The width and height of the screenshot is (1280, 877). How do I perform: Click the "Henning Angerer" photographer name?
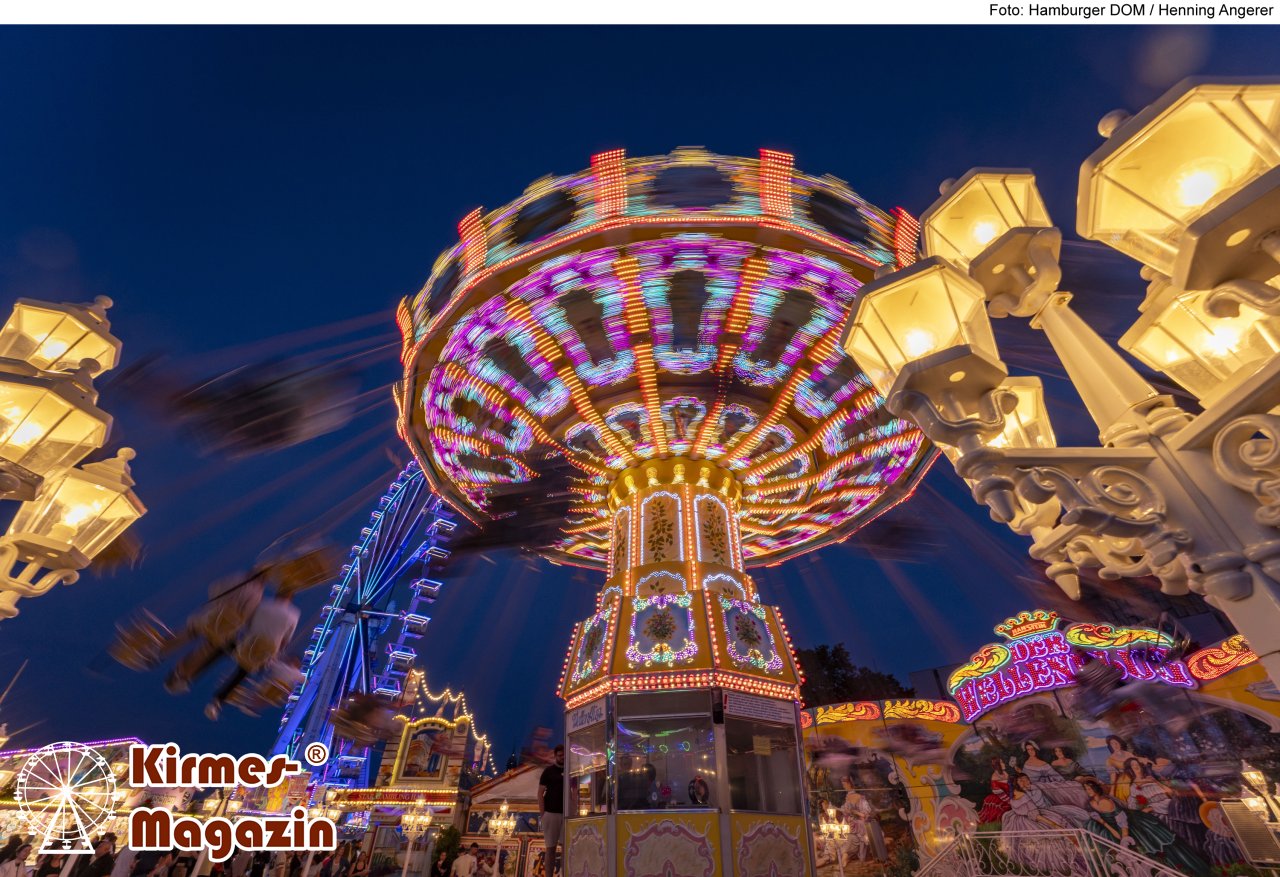point(1216,10)
